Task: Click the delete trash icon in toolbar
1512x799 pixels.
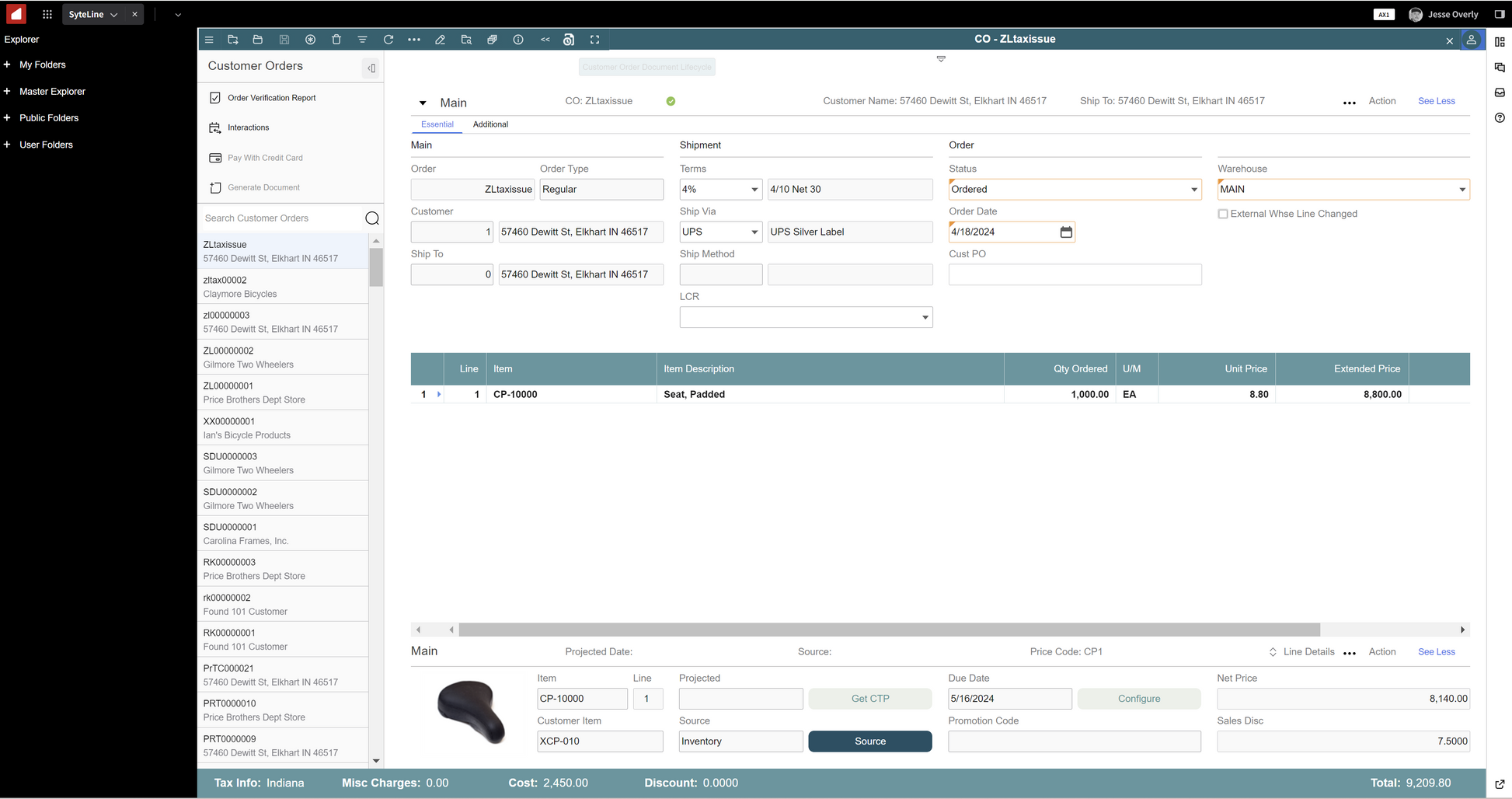Action: point(336,40)
